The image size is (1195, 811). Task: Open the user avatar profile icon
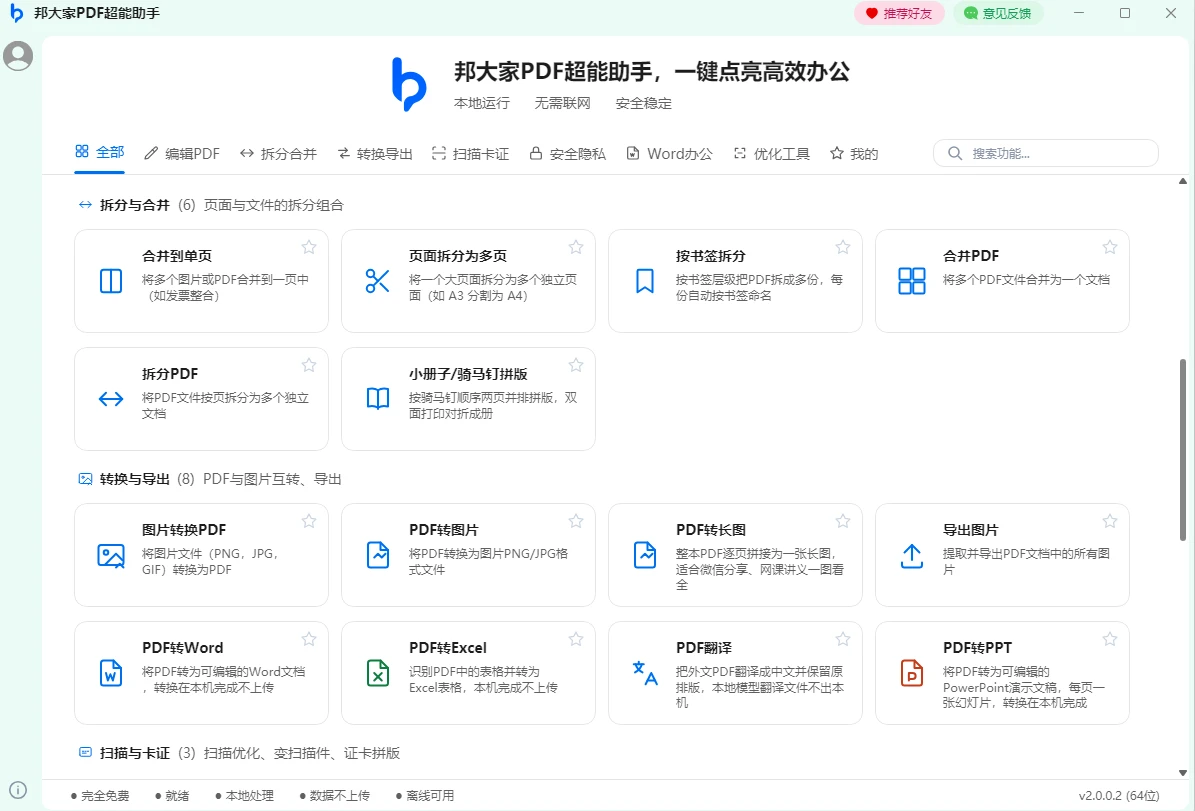(18, 56)
